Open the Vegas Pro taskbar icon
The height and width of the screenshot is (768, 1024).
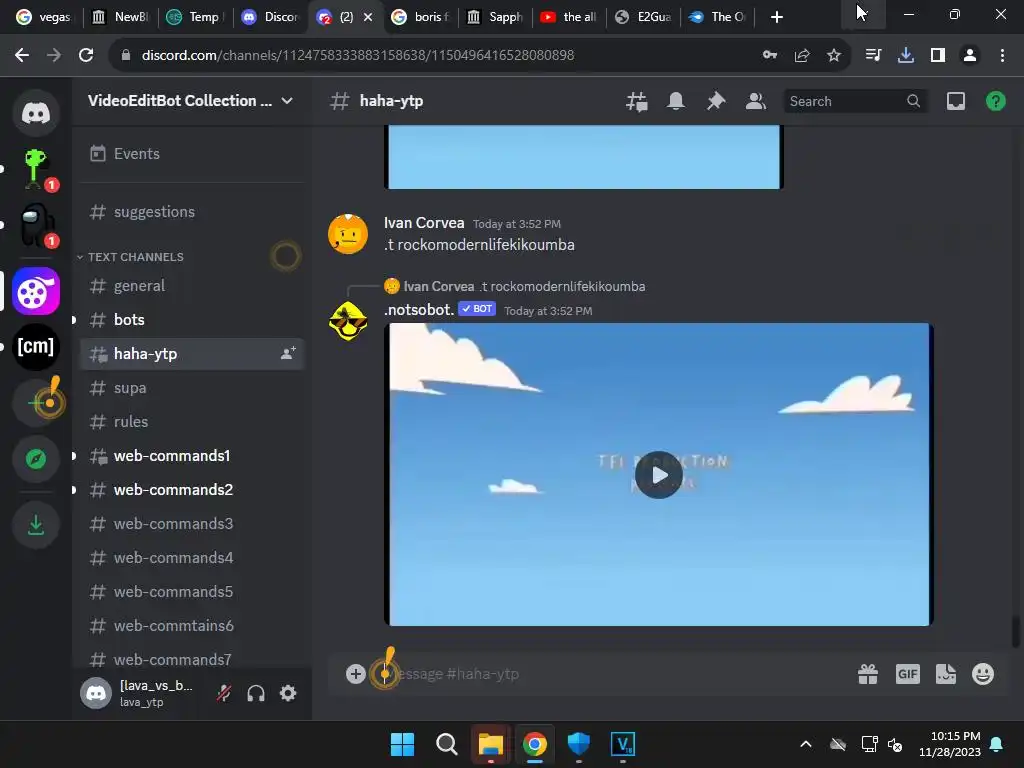[x=622, y=744]
